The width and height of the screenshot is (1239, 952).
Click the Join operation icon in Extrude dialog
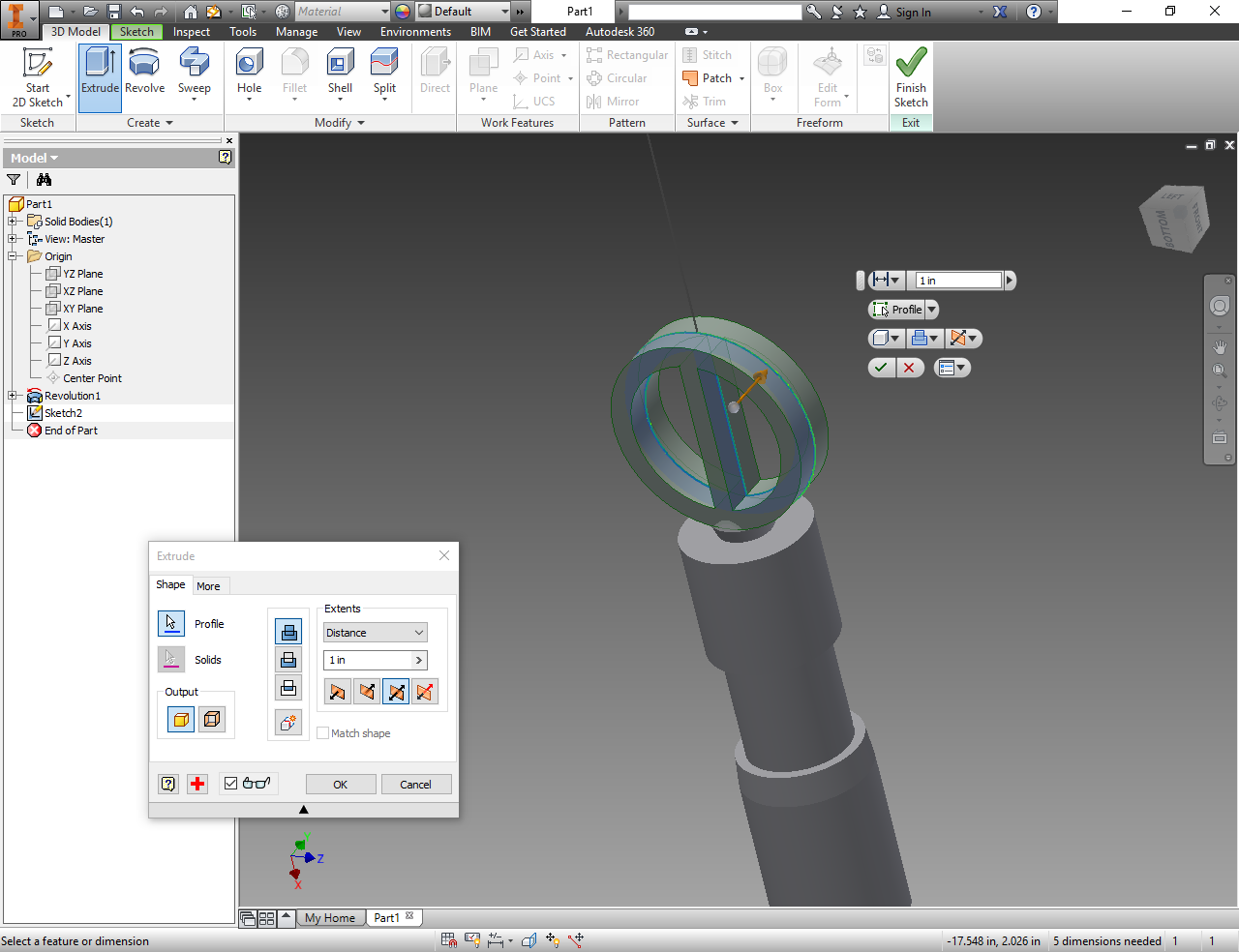(x=288, y=632)
